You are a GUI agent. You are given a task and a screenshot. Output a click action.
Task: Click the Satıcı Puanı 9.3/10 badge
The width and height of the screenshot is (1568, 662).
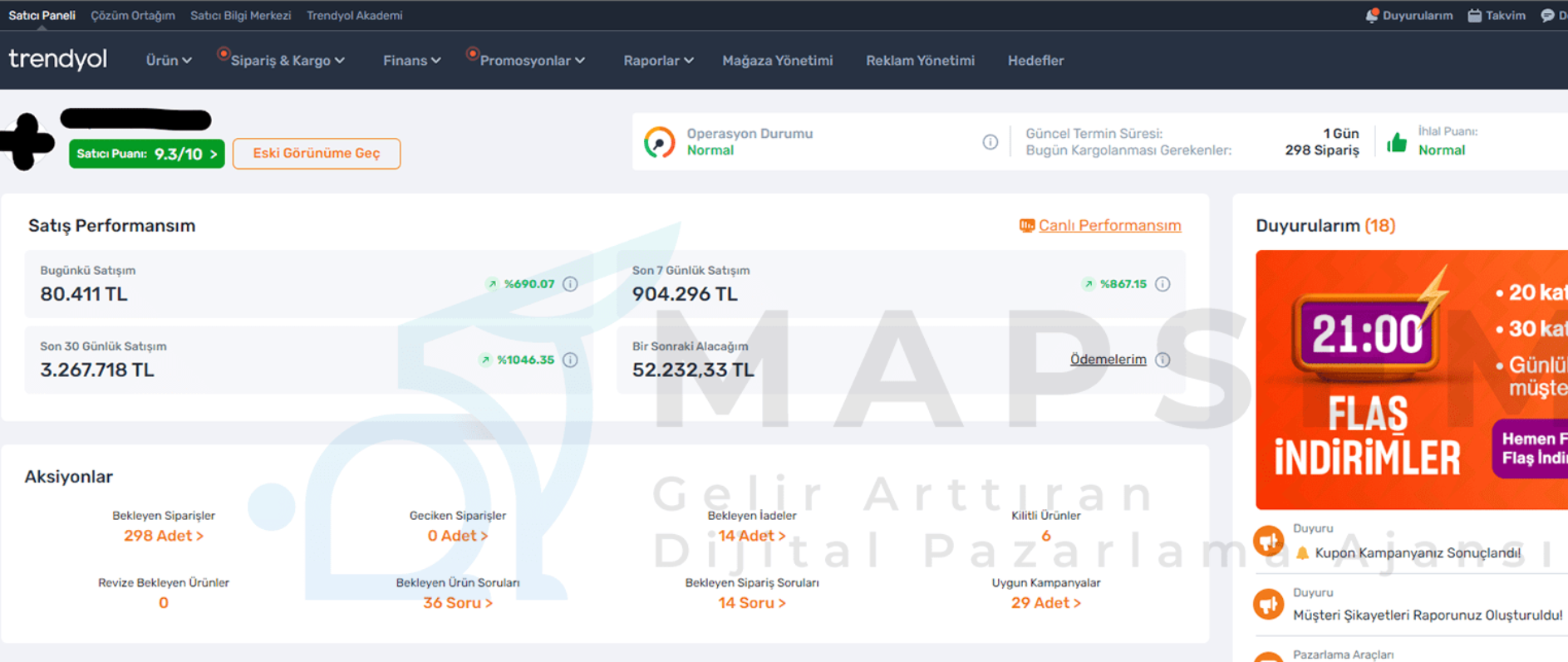147,154
